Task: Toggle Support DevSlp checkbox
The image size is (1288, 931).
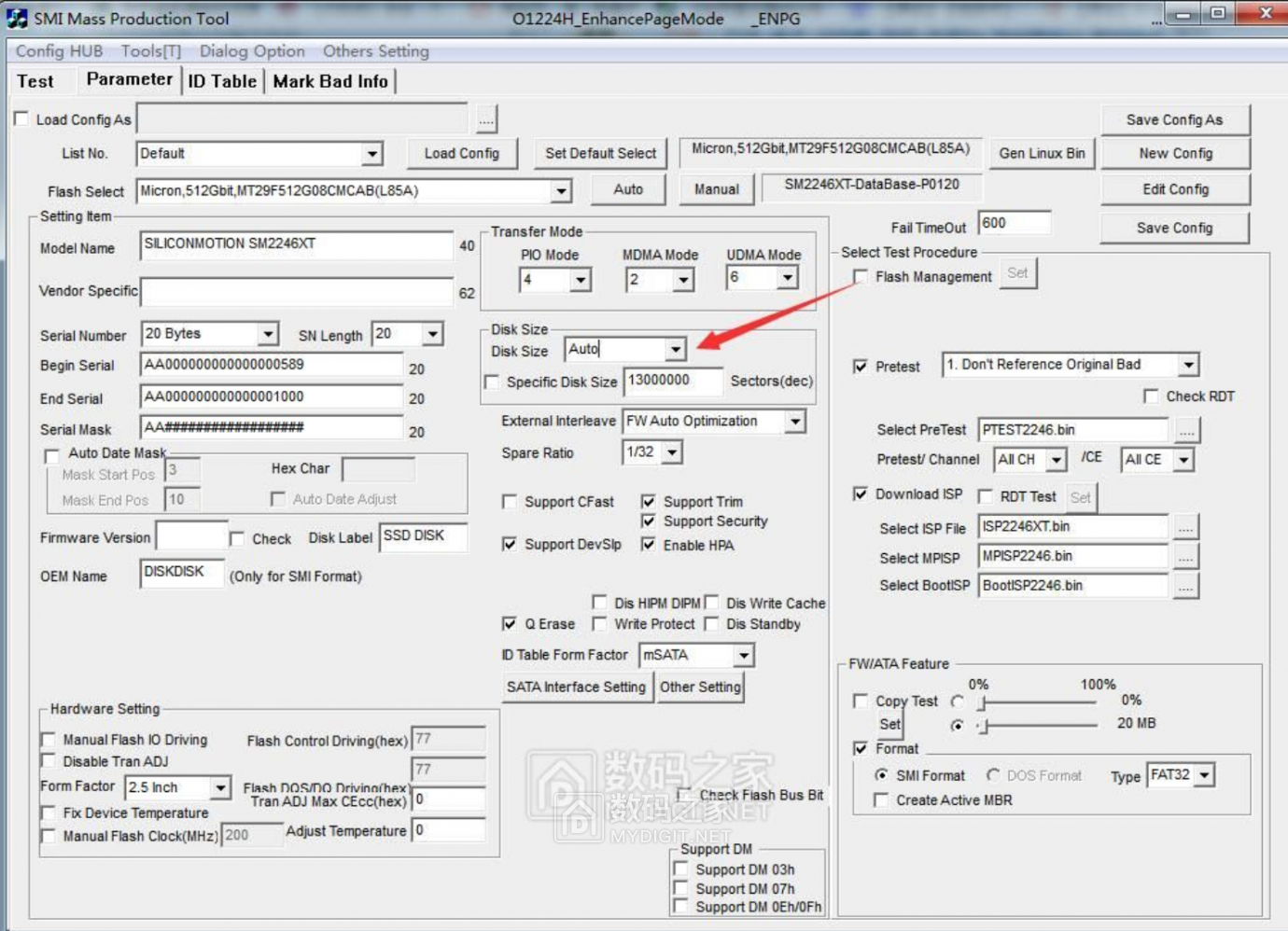Action: (x=510, y=544)
